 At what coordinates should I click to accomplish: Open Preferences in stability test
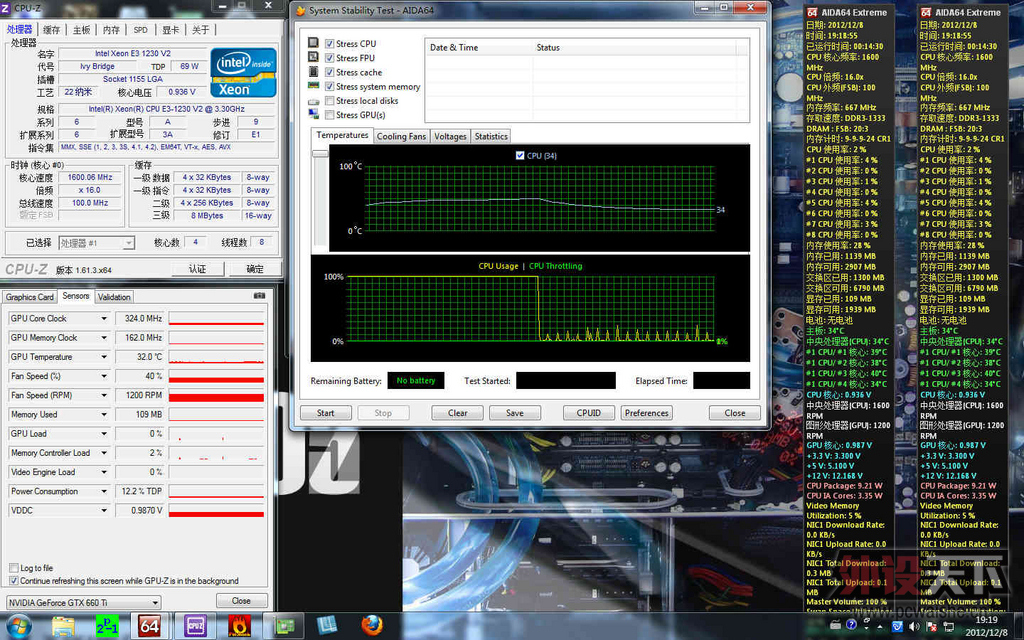[x=646, y=413]
